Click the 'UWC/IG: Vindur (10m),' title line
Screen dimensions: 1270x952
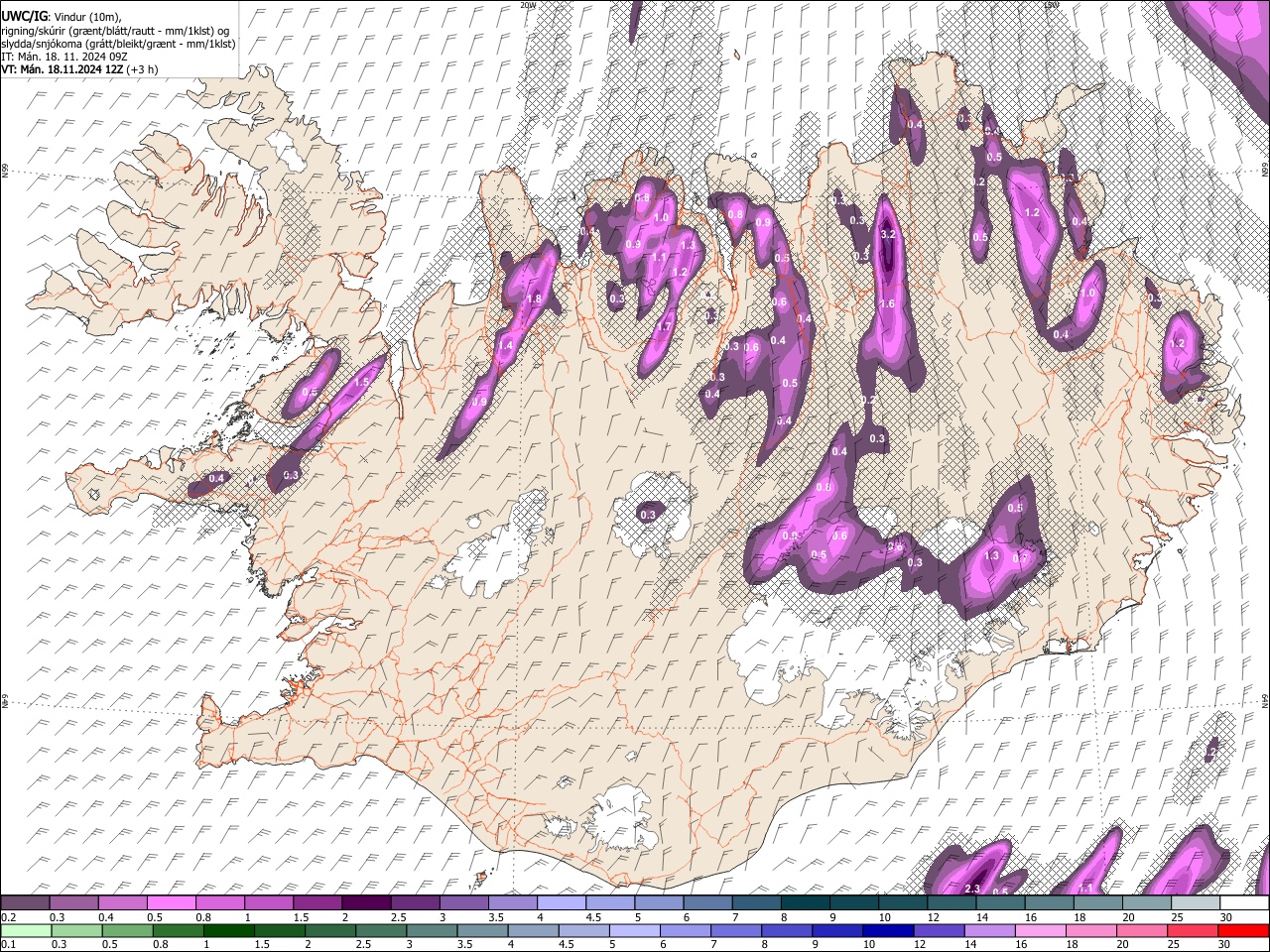62,16
